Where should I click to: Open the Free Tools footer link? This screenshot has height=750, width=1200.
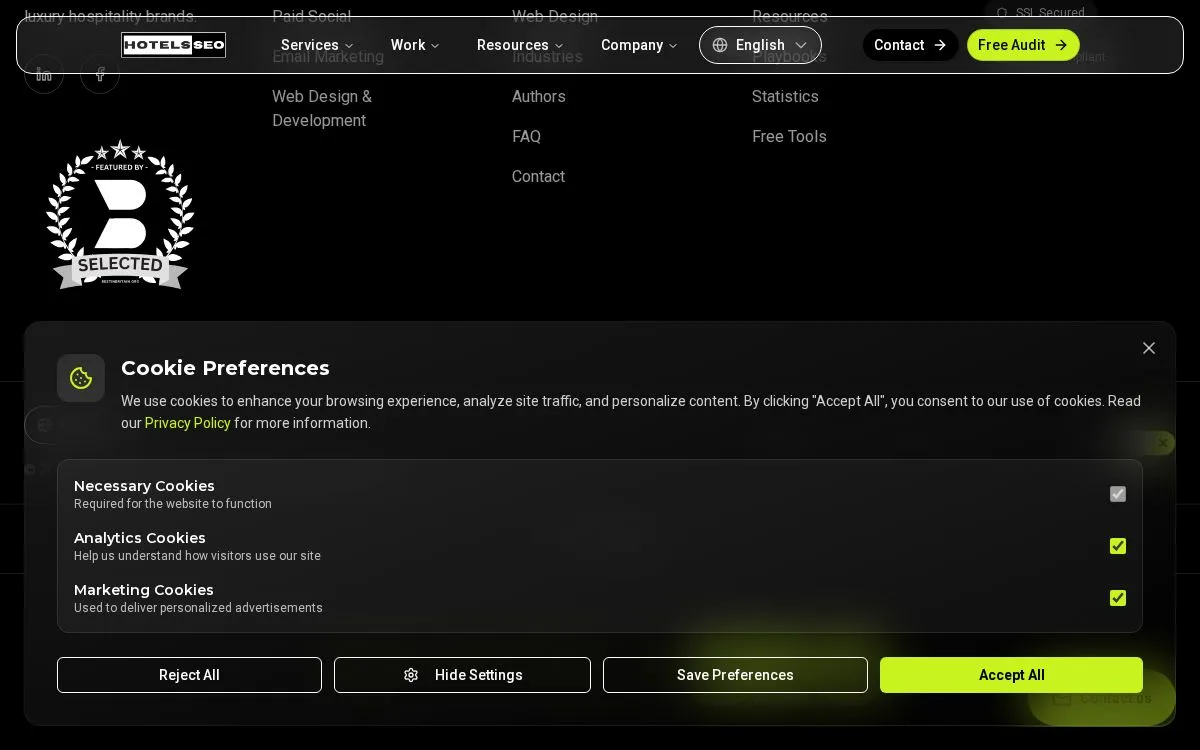[789, 137]
